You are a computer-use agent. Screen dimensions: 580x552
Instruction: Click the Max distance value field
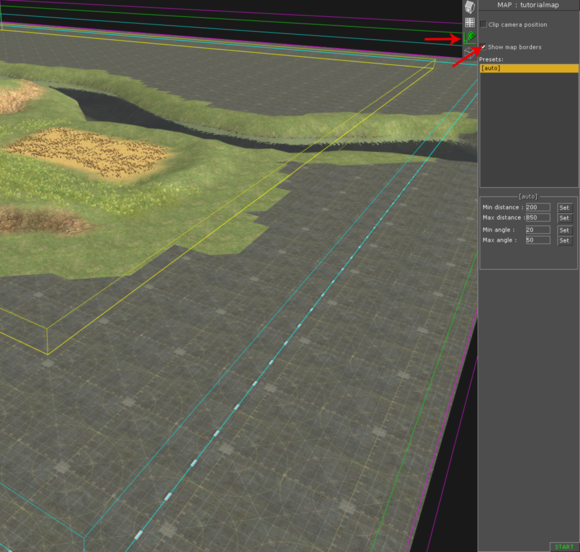coord(538,218)
